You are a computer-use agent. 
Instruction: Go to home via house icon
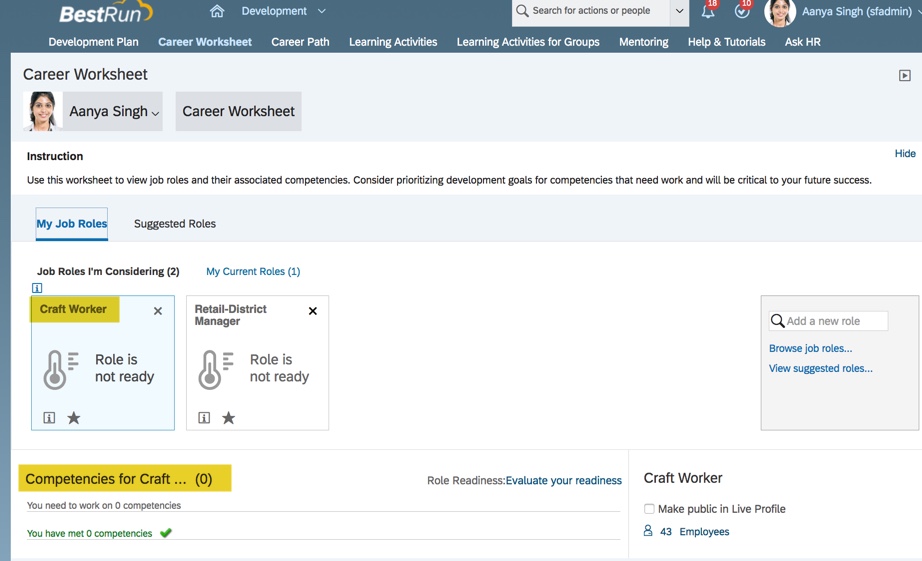[x=217, y=11]
